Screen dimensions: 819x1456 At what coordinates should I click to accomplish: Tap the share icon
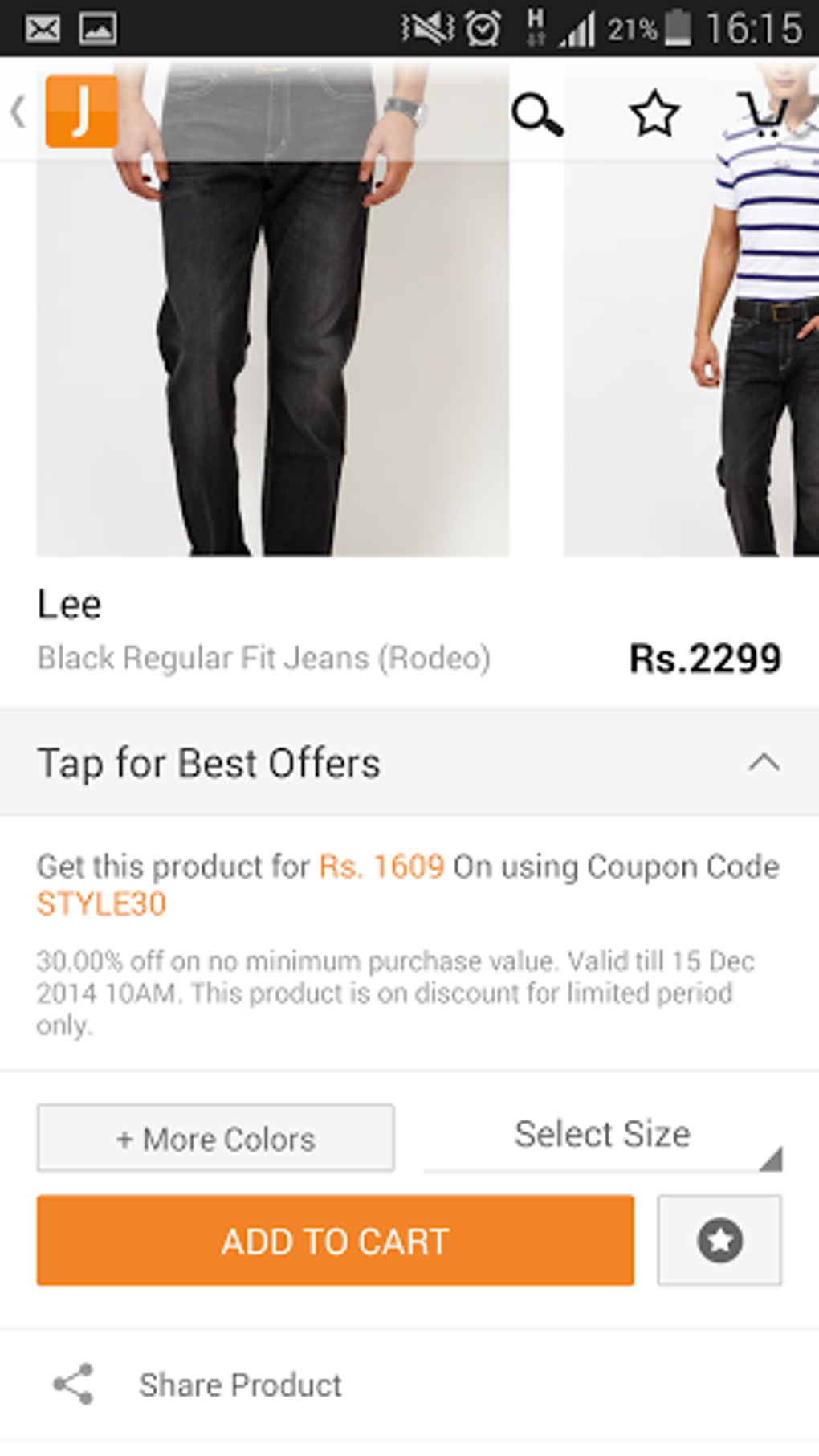coord(73,1384)
